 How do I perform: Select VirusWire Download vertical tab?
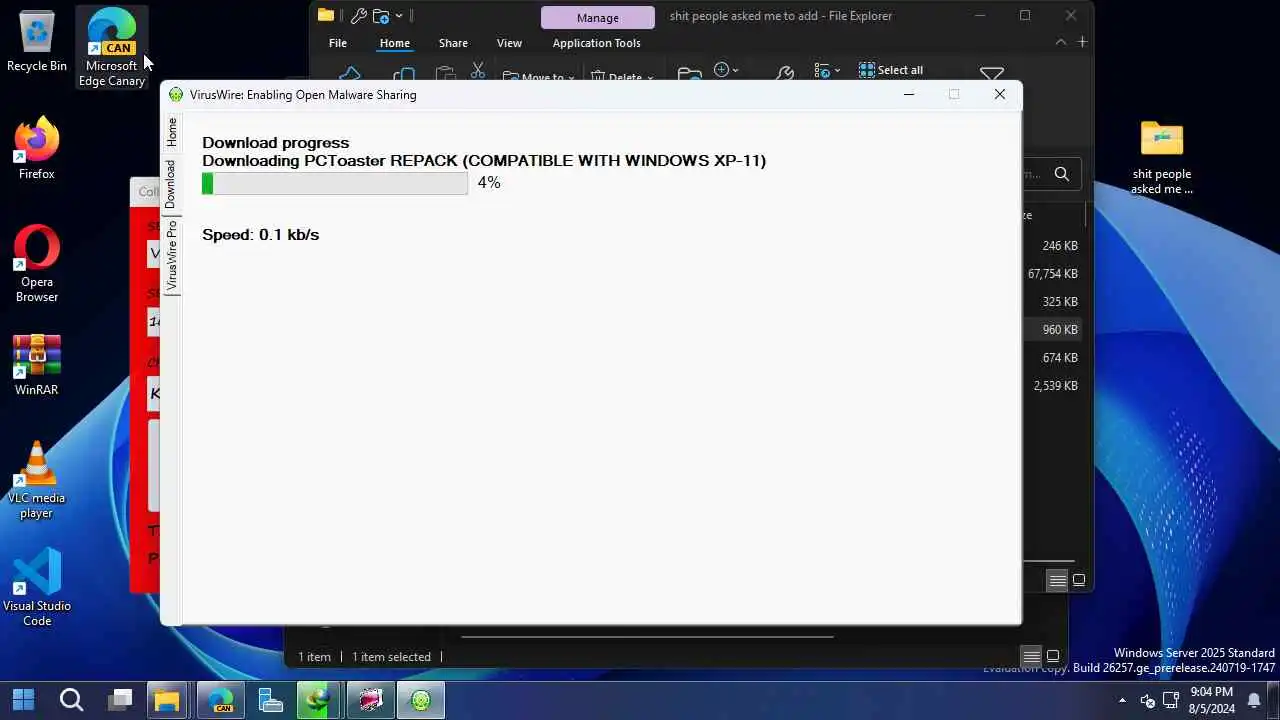point(171,183)
